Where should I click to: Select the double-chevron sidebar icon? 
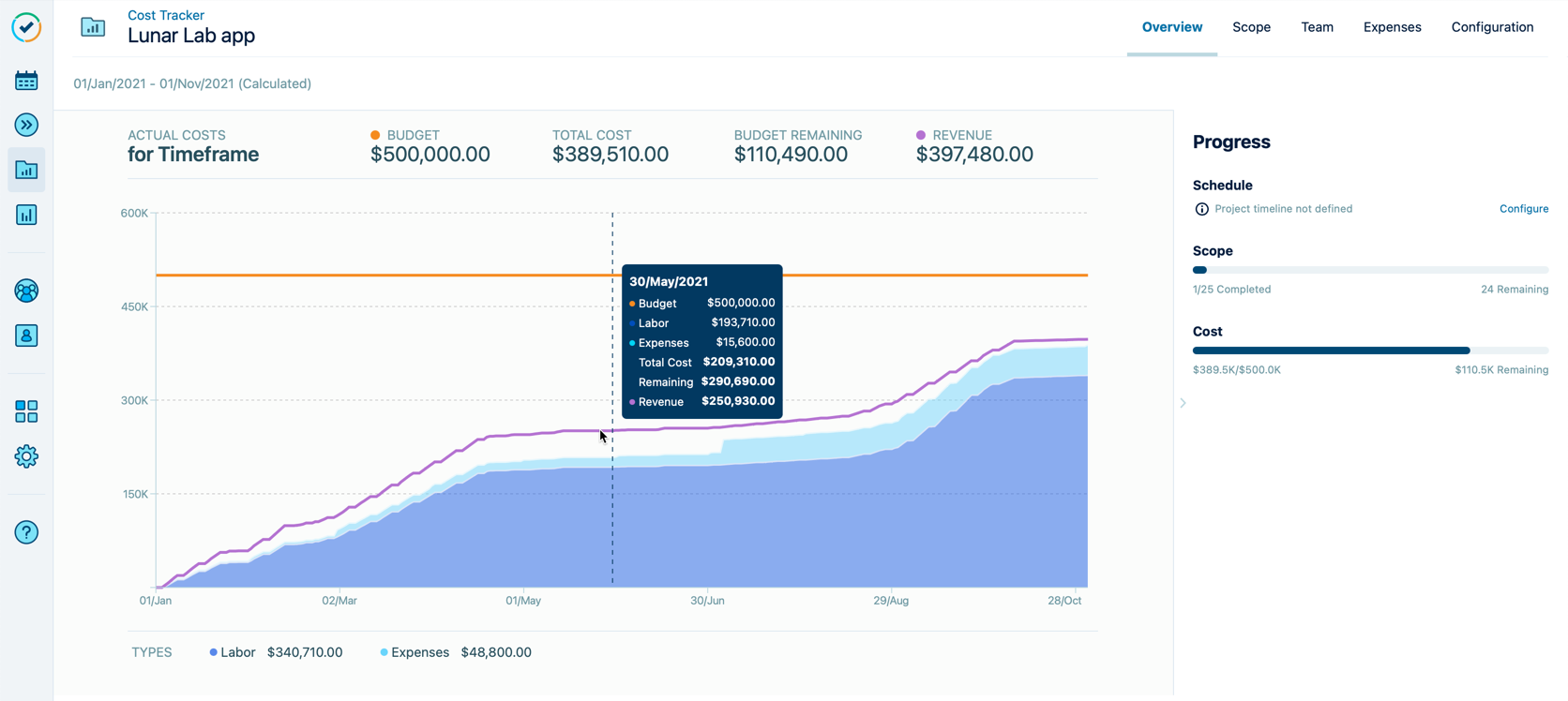click(26, 125)
